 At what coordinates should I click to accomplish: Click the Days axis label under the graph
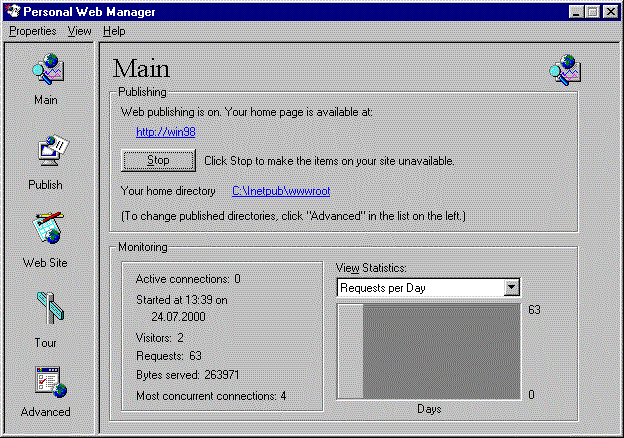[x=429, y=409]
